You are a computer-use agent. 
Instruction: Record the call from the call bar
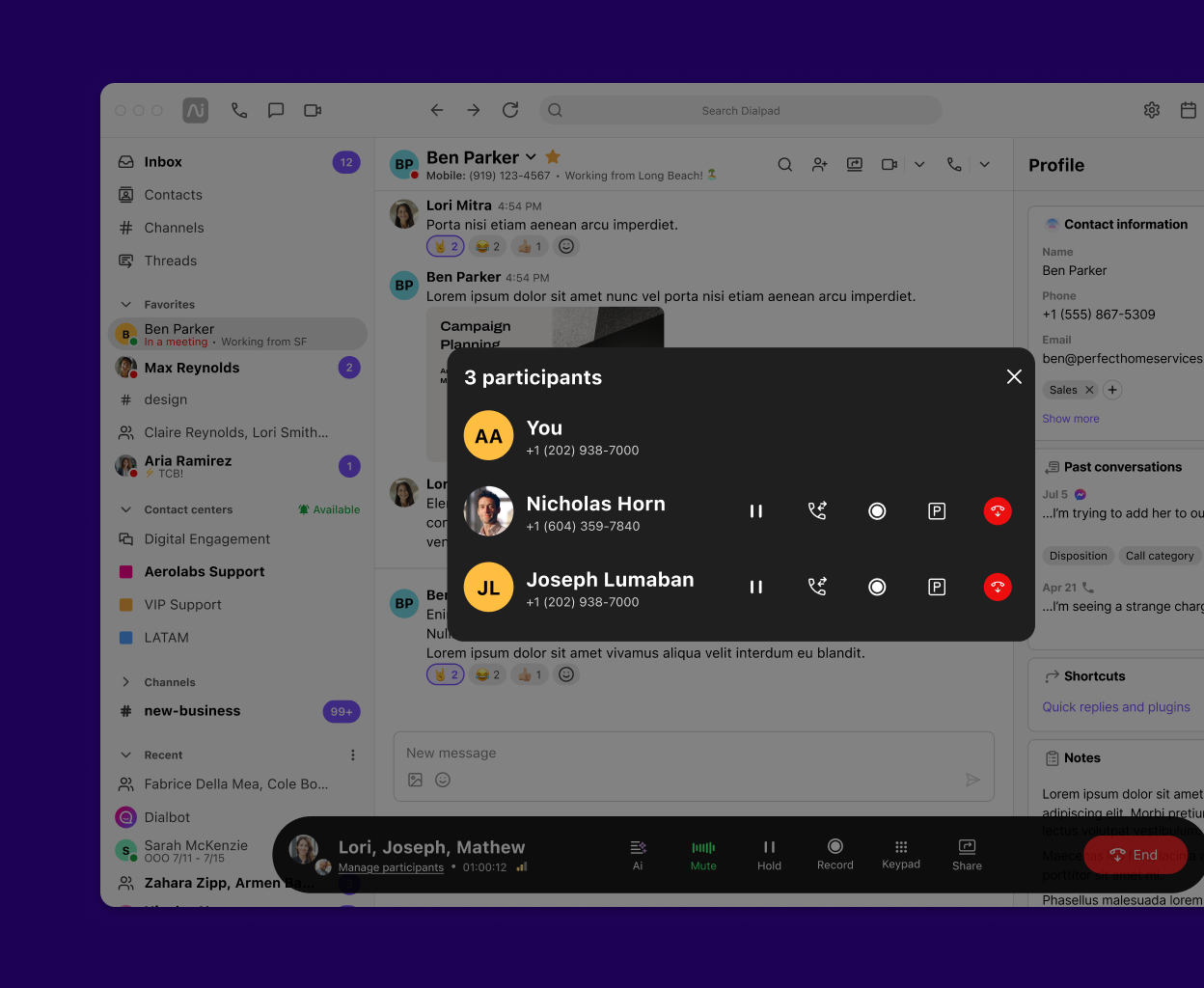[835, 855]
